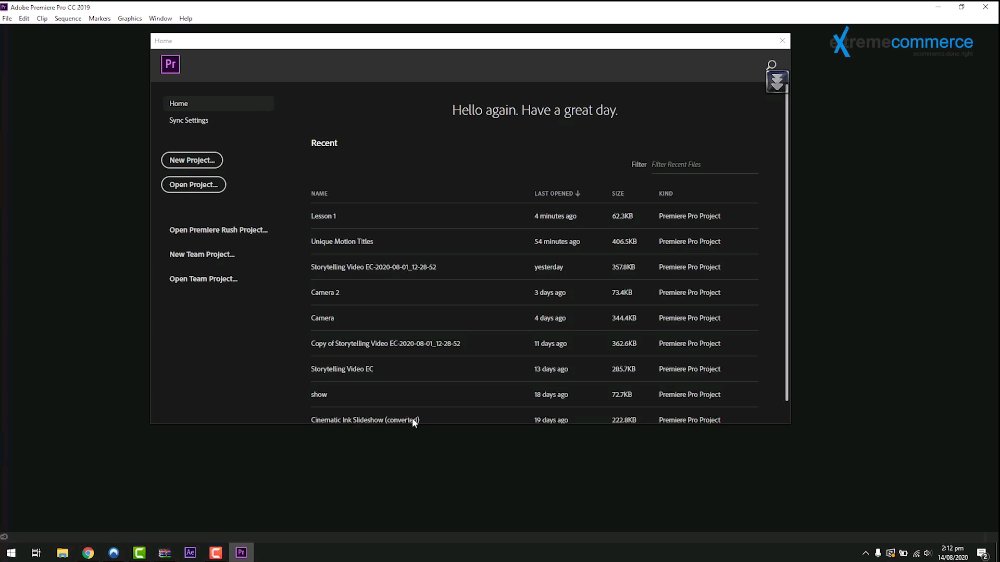The height and width of the screenshot is (562, 1000).
Task: Click '3 days ago' in Camera 2 row
Action: coord(550,293)
